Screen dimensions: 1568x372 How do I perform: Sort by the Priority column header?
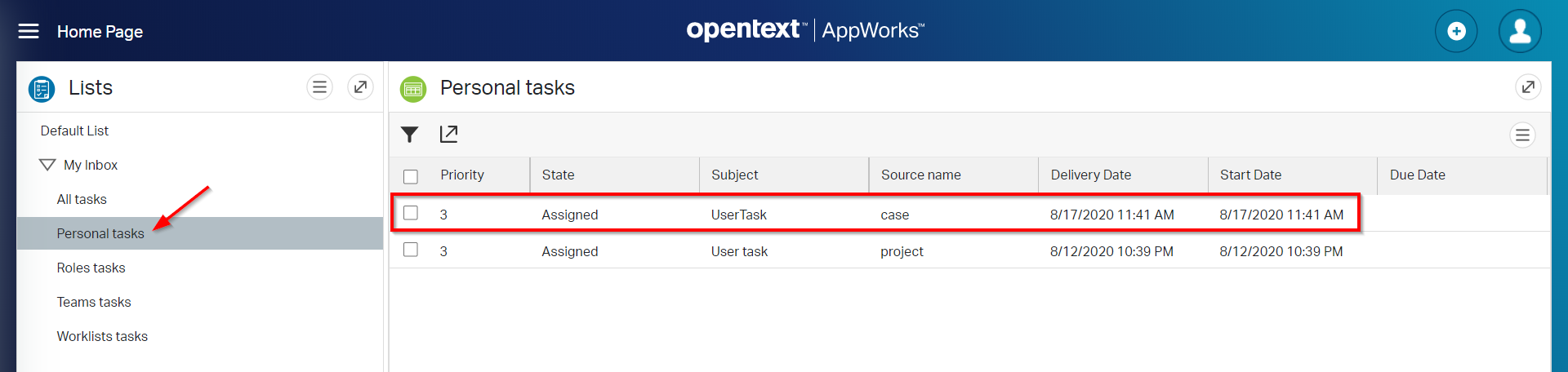tap(462, 175)
